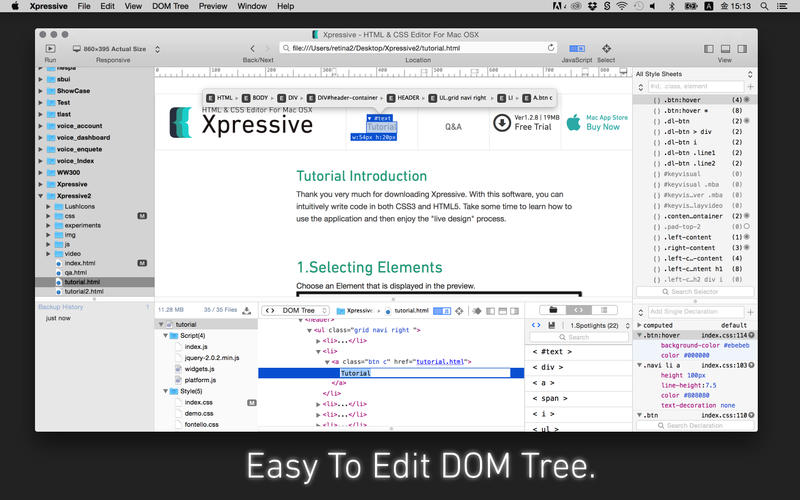Go back with the Back arrow
800x500 pixels.
(x=253, y=48)
